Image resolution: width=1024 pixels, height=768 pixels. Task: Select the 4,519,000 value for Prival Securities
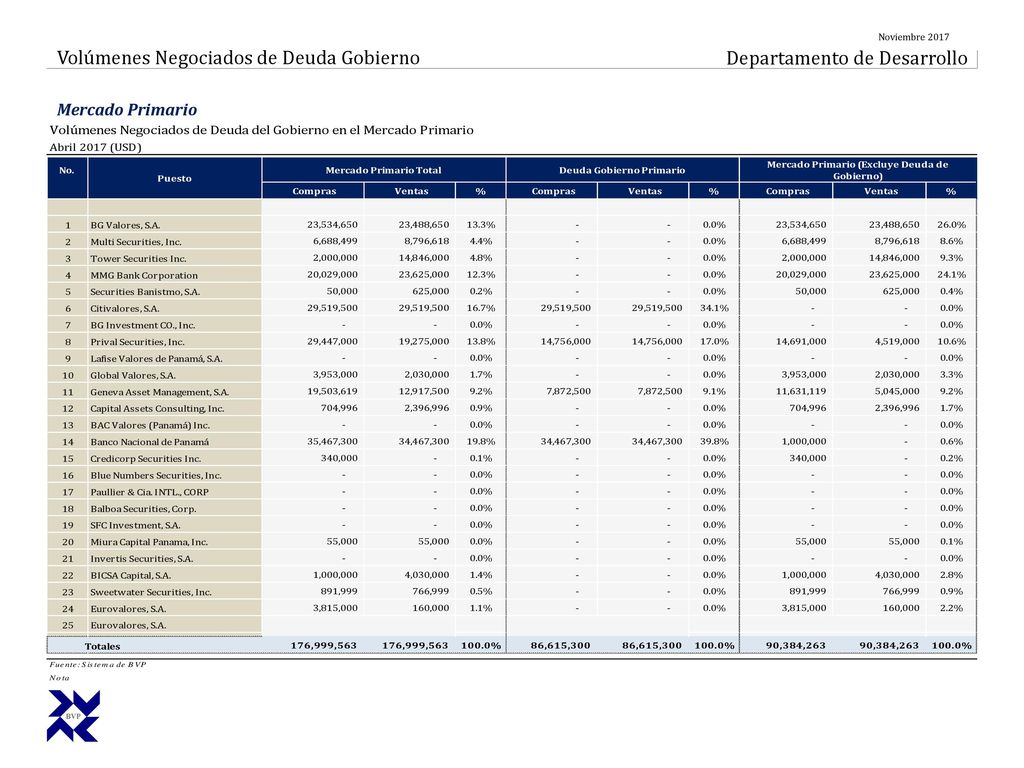(x=897, y=342)
